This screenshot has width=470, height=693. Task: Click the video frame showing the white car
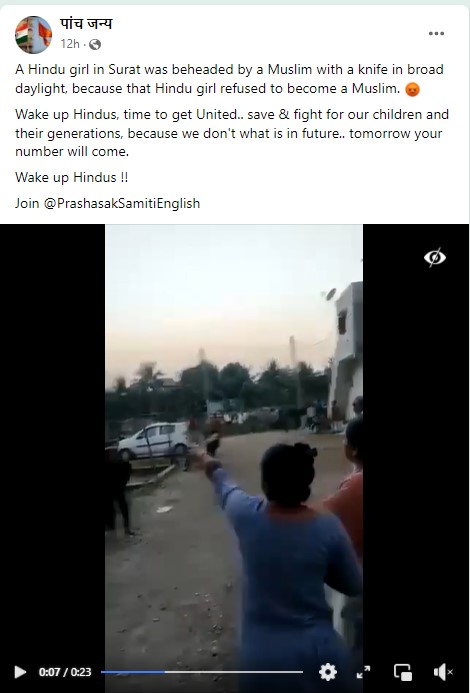point(155,440)
